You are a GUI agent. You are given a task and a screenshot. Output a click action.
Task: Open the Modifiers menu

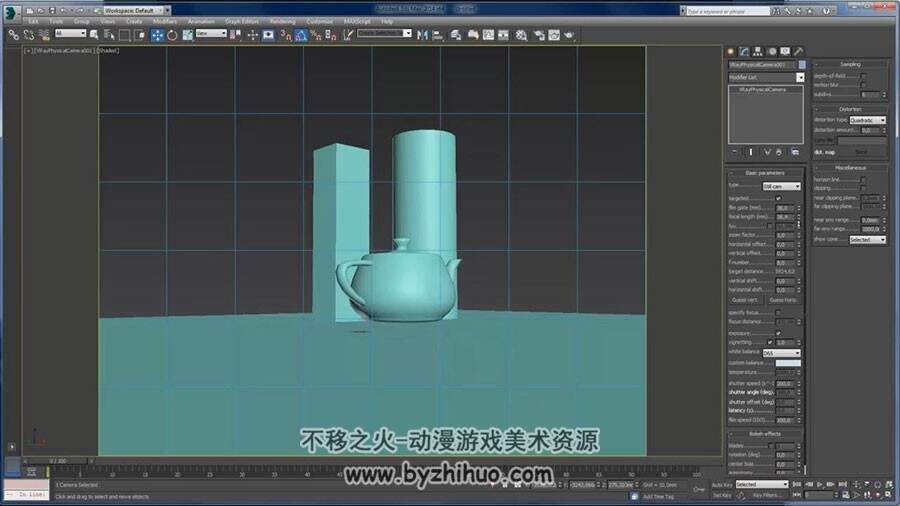coord(165,22)
